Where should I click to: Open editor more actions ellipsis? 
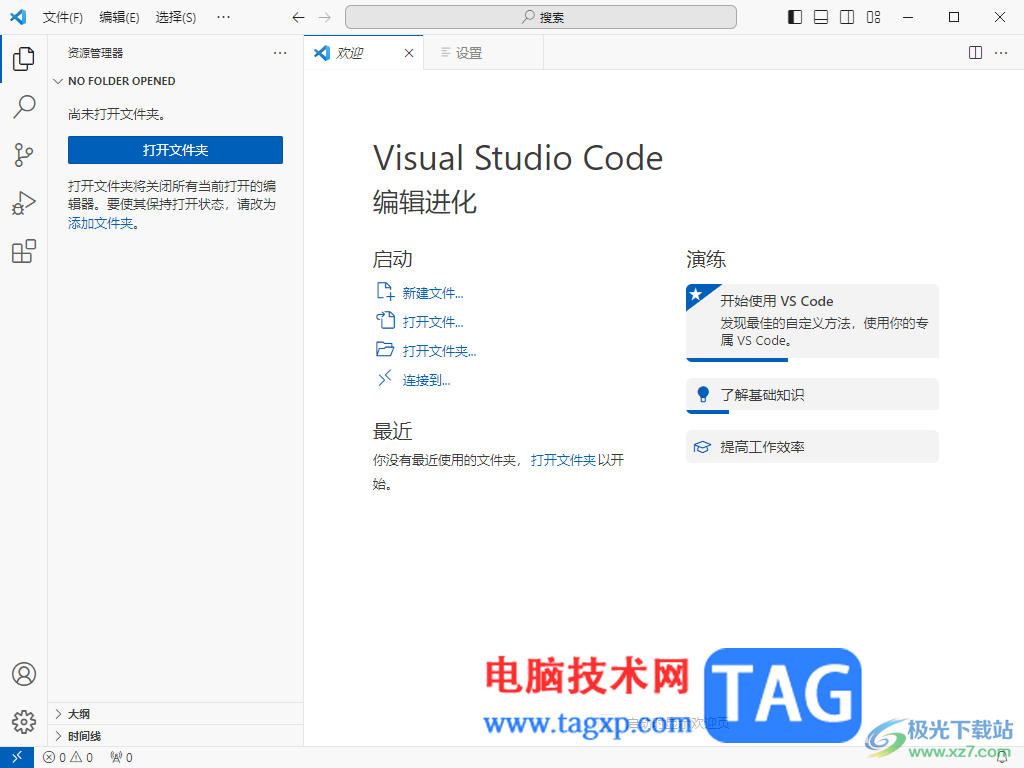click(1001, 53)
